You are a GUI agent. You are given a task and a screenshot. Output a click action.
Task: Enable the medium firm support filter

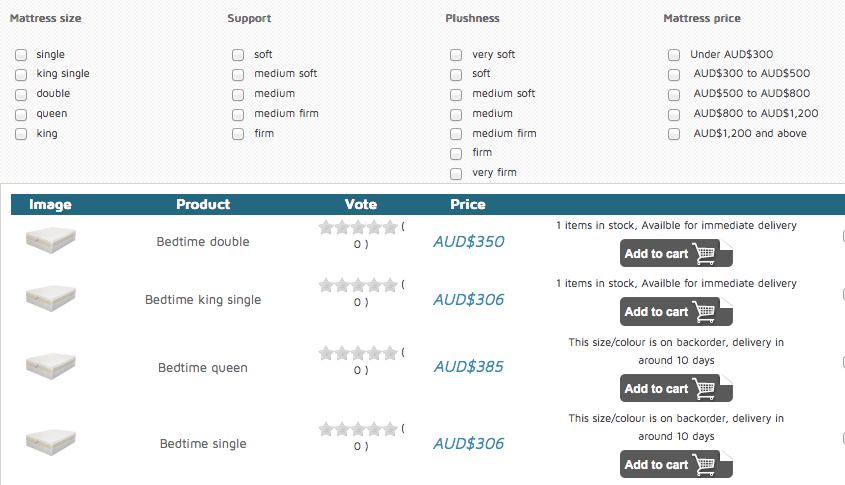(238, 114)
